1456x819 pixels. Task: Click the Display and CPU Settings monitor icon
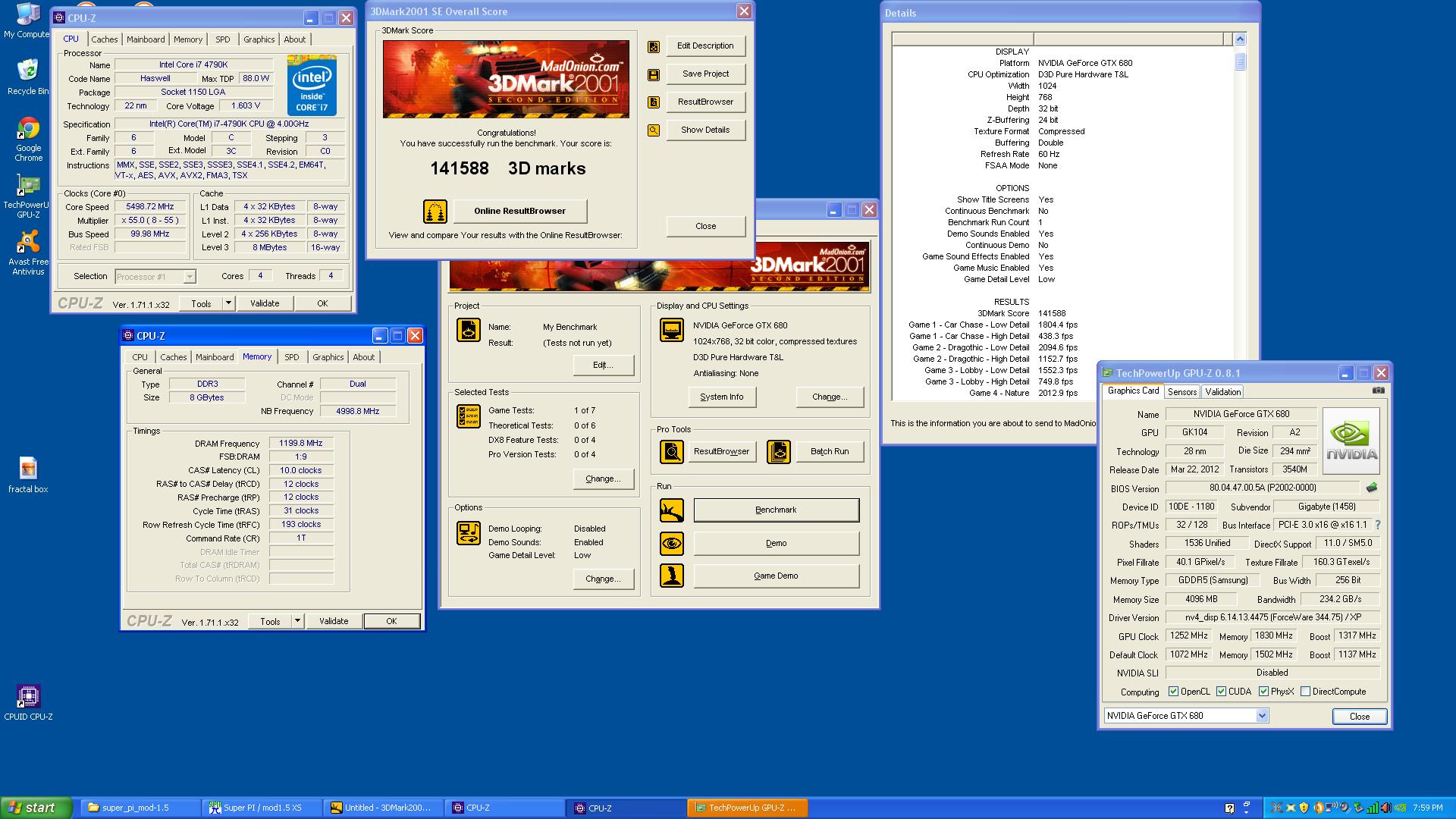(672, 330)
